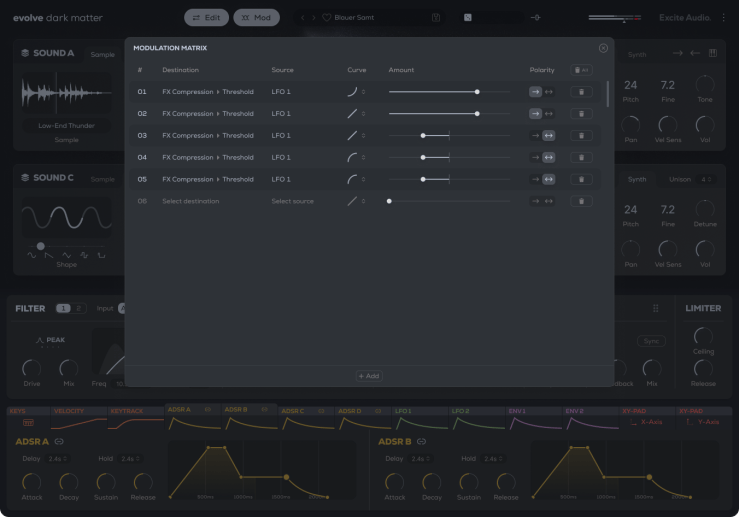The width and height of the screenshot is (739, 517).
Task: Click link icon on ADSR B tab
Action: click(264, 410)
